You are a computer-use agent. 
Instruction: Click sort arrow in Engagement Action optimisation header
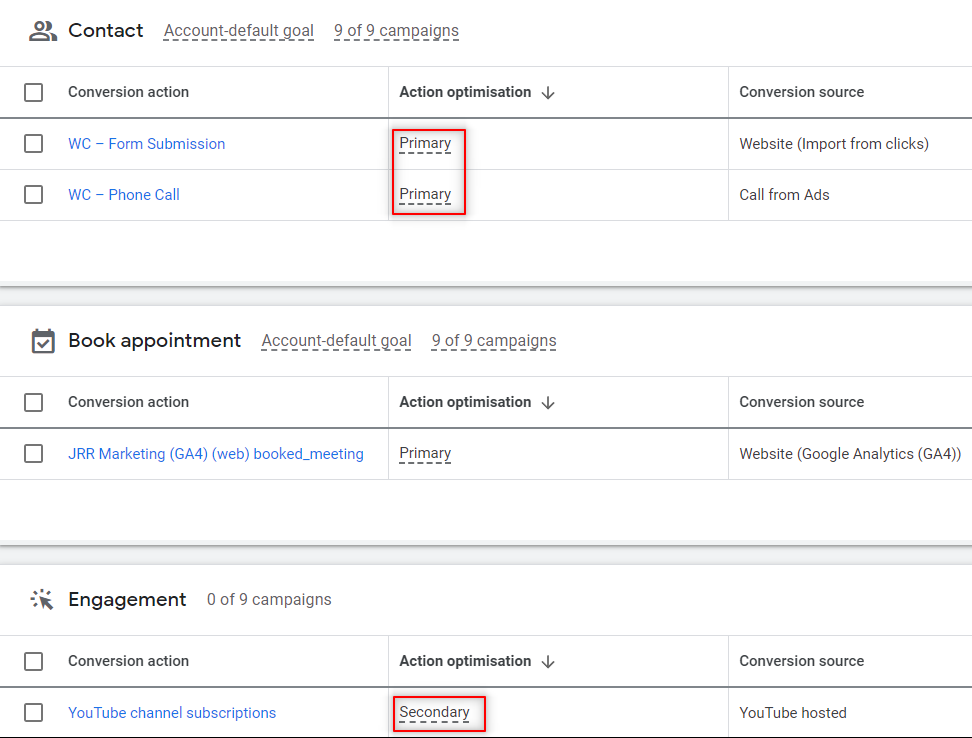[548, 662]
